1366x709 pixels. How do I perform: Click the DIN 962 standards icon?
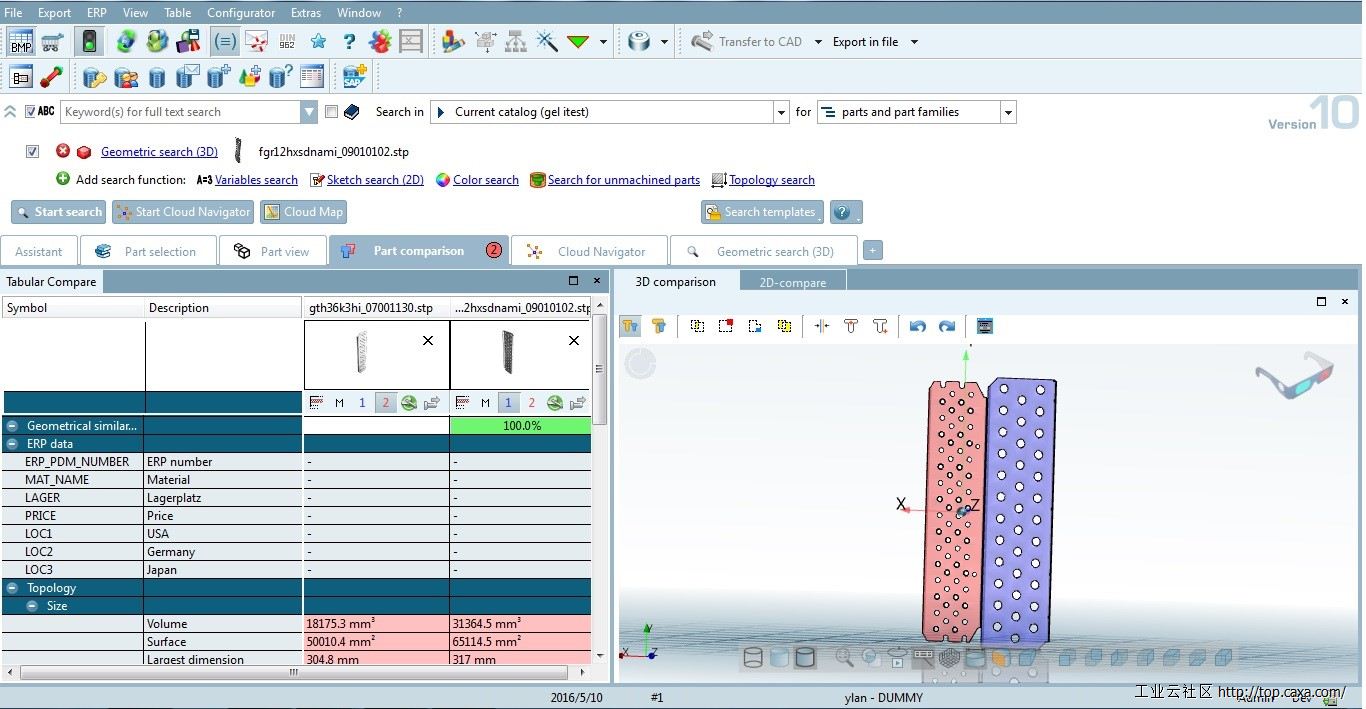(287, 42)
